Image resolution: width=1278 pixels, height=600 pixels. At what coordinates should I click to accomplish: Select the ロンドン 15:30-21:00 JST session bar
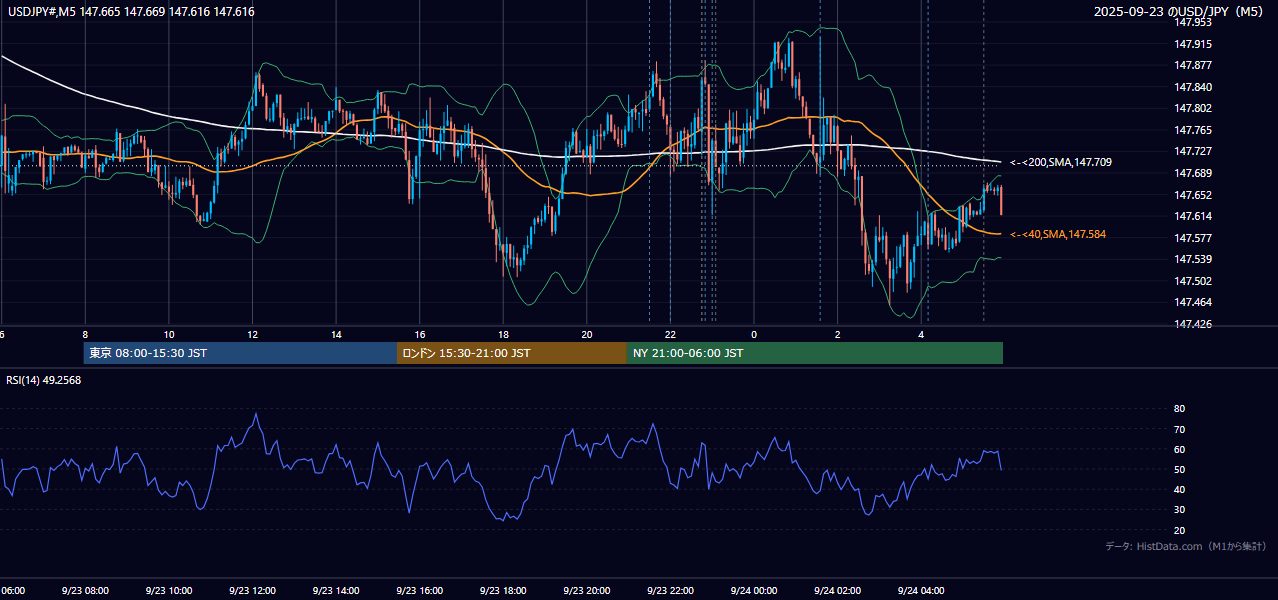click(512, 353)
